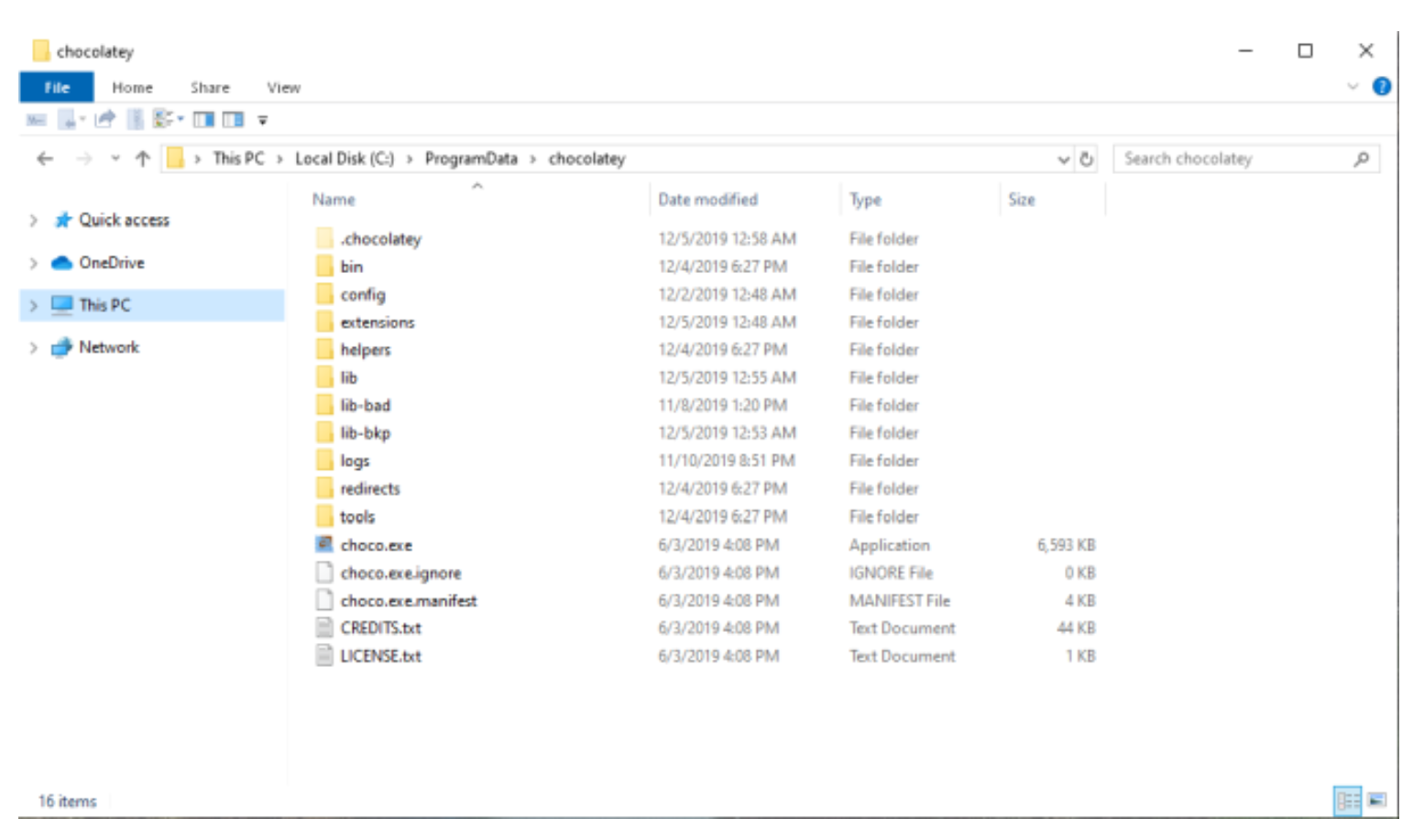The image size is (1424, 840).
Task: Select the lib-bad folder icon
Action: pos(324,405)
